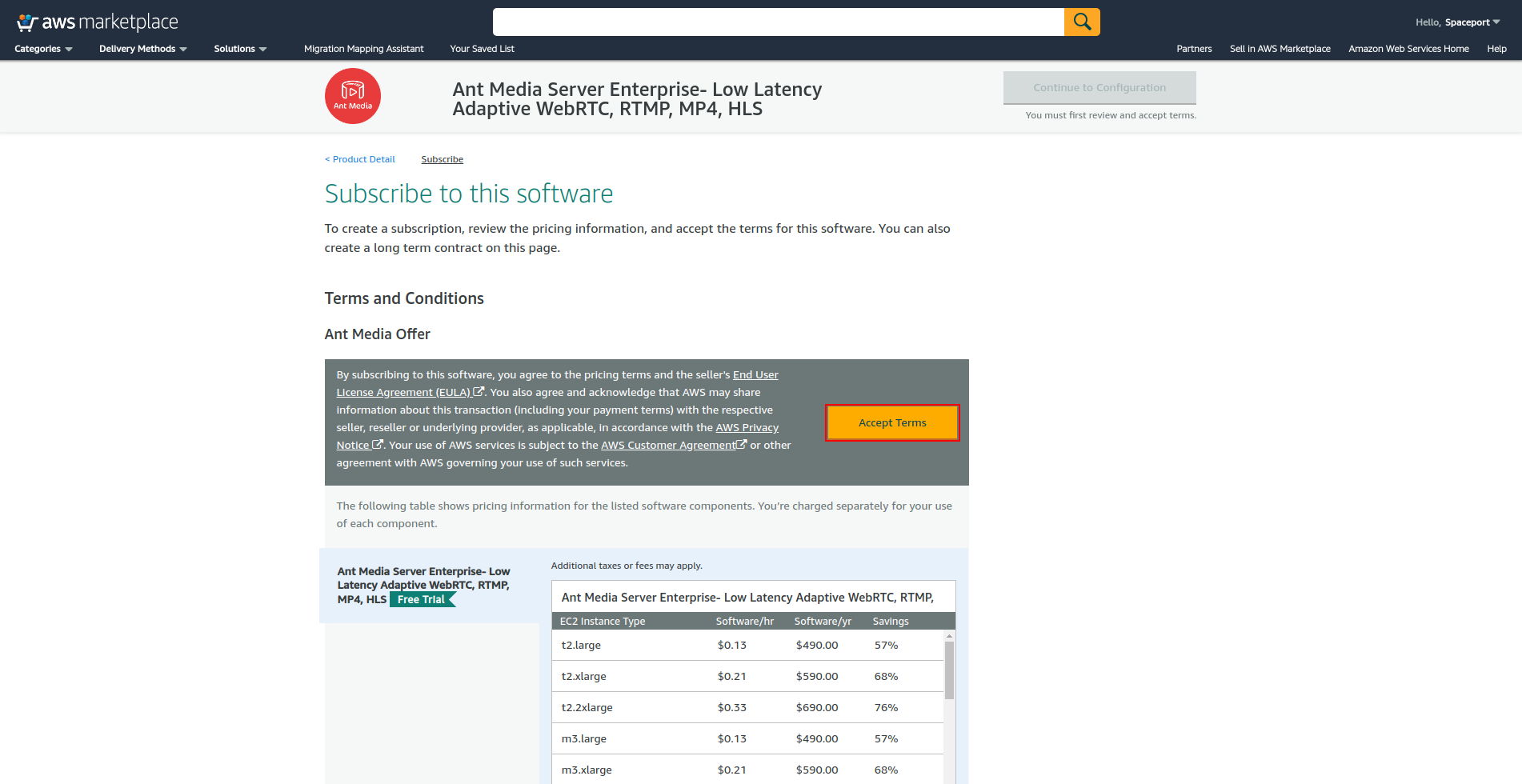Open Your Saved List

coord(482,49)
